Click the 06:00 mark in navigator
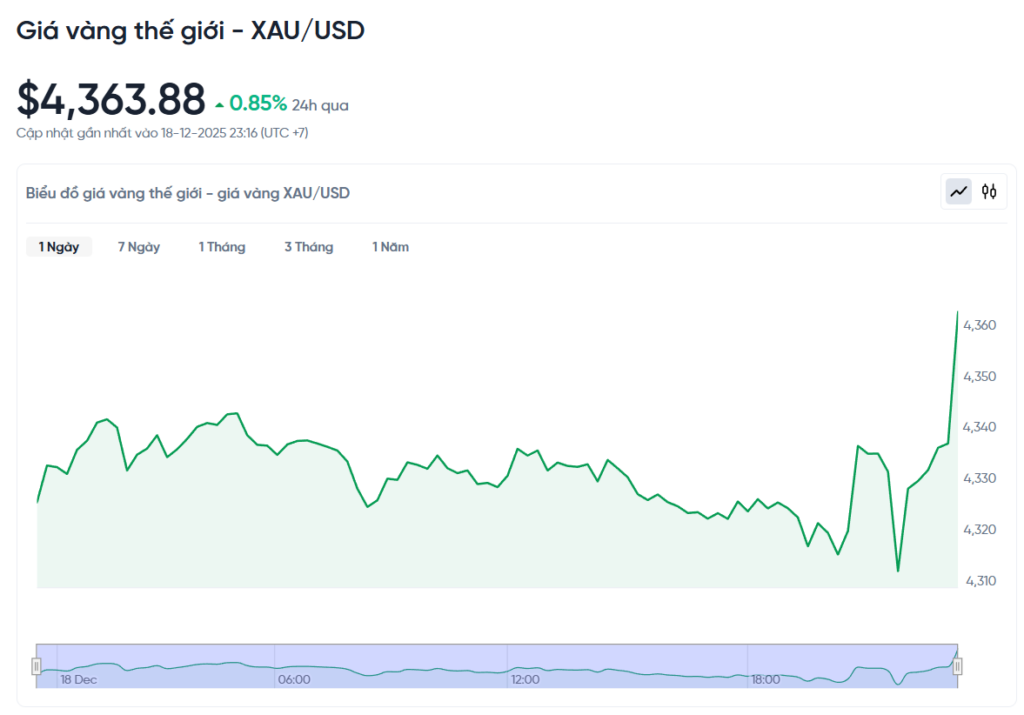The width and height of the screenshot is (1024, 715). click(294, 680)
